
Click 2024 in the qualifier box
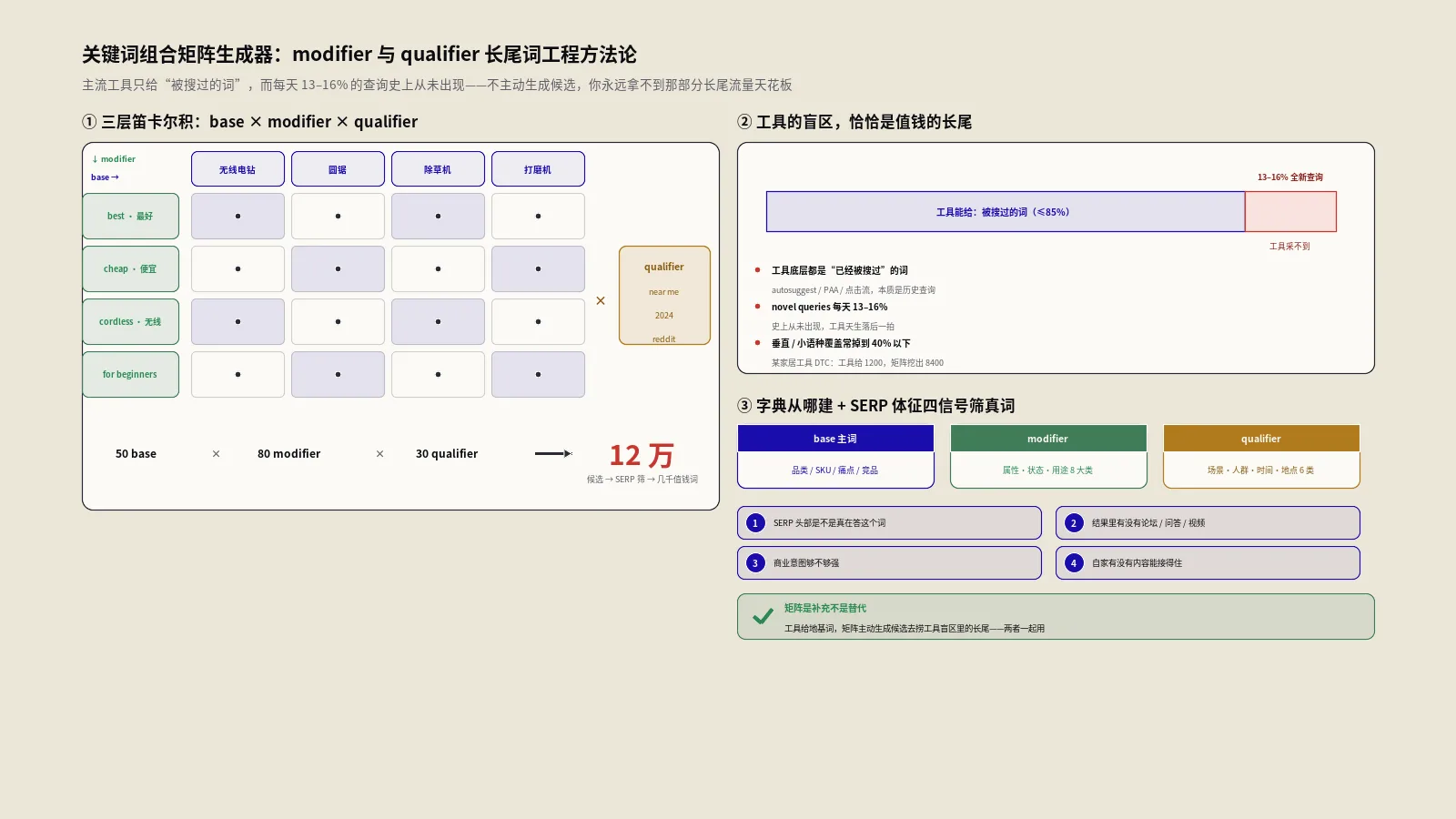664,316
